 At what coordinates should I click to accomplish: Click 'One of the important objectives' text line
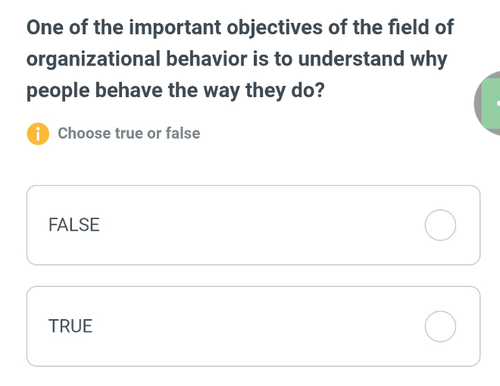[x=174, y=28]
